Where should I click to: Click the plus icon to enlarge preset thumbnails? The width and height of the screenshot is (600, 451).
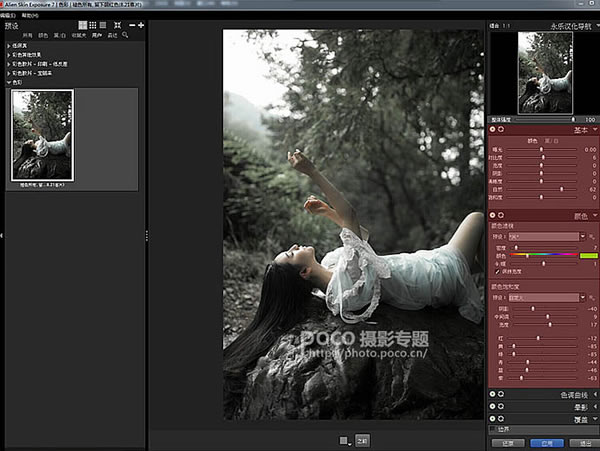[141, 25]
